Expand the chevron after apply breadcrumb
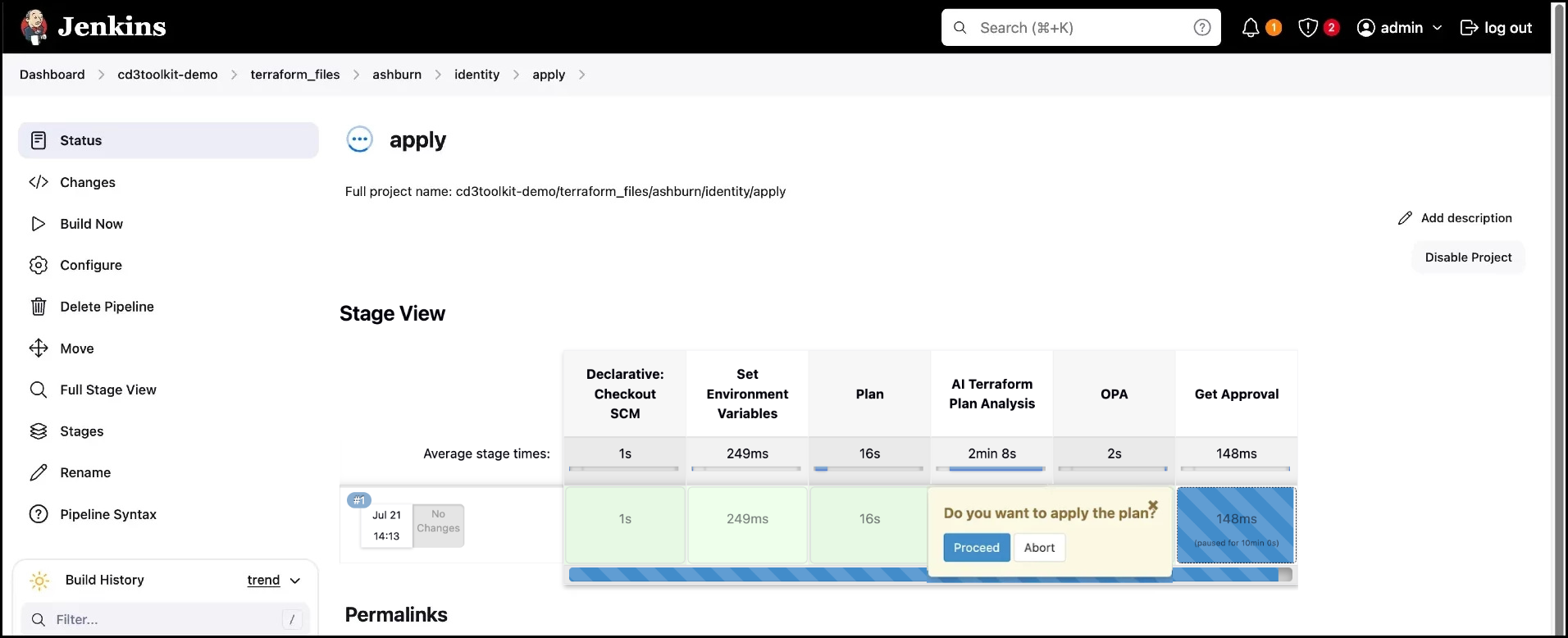The image size is (1568, 638). (x=581, y=75)
